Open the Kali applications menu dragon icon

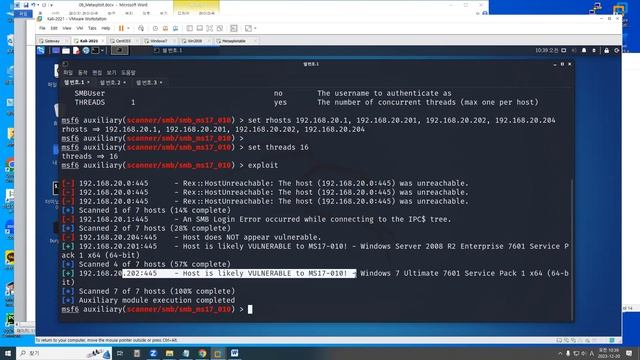click(41, 51)
